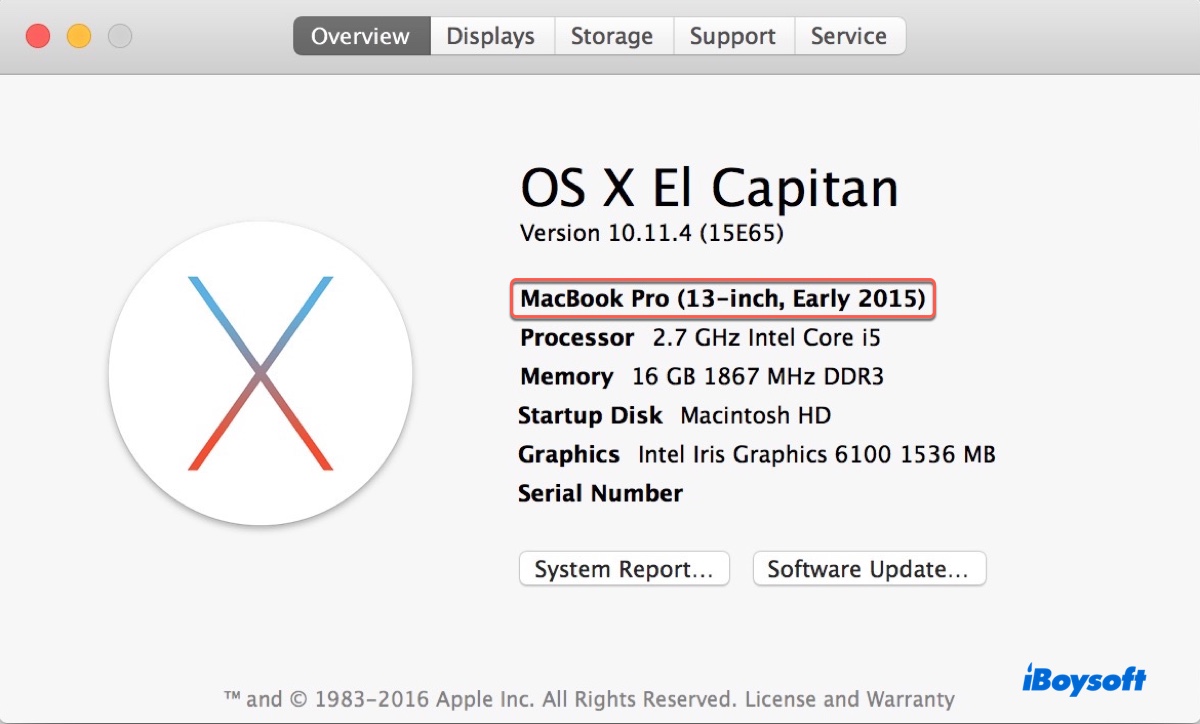Screen dimensions: 1200x724
Task: Click the Version 10.11.4 (15E65) text
Action: click(x=652, y=233)
